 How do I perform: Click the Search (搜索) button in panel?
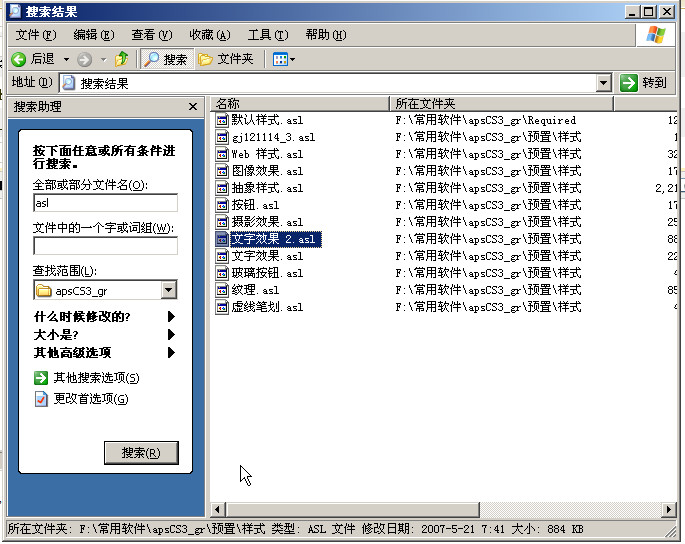coord(141,453)
